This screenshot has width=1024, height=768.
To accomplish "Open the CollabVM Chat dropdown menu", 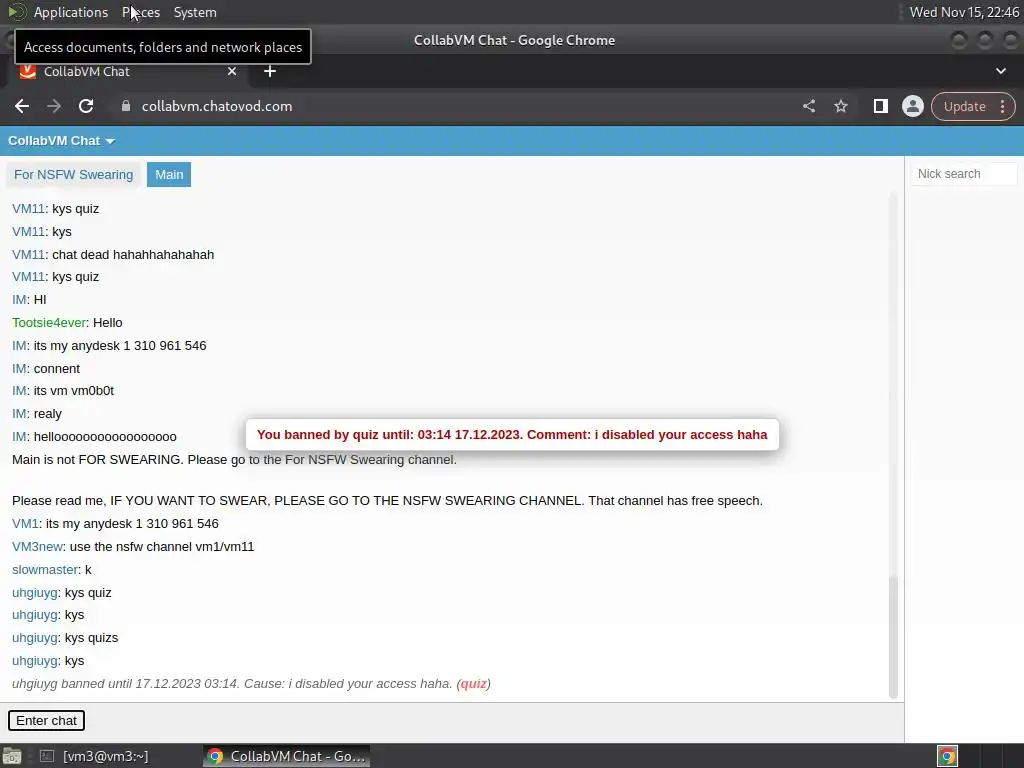I will point(61,141).
